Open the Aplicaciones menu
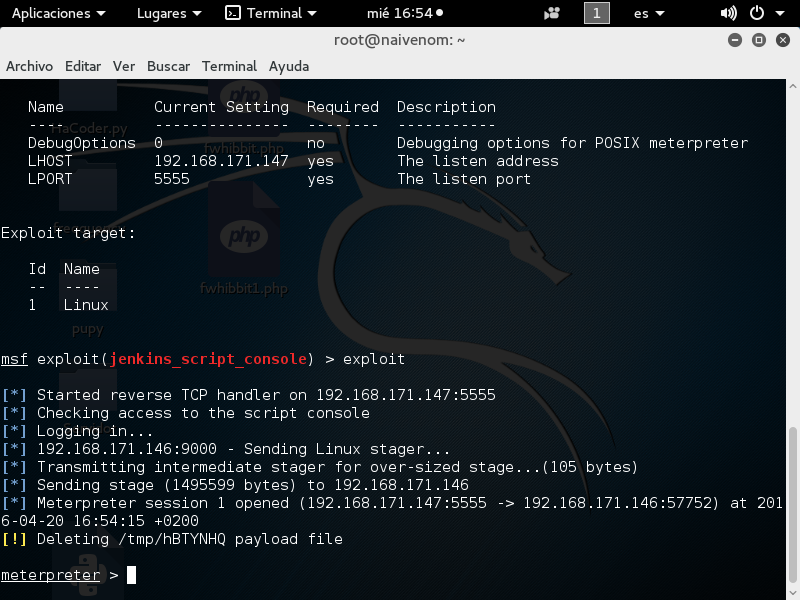This screenshot has width=800, height=600. coord(58,13)
